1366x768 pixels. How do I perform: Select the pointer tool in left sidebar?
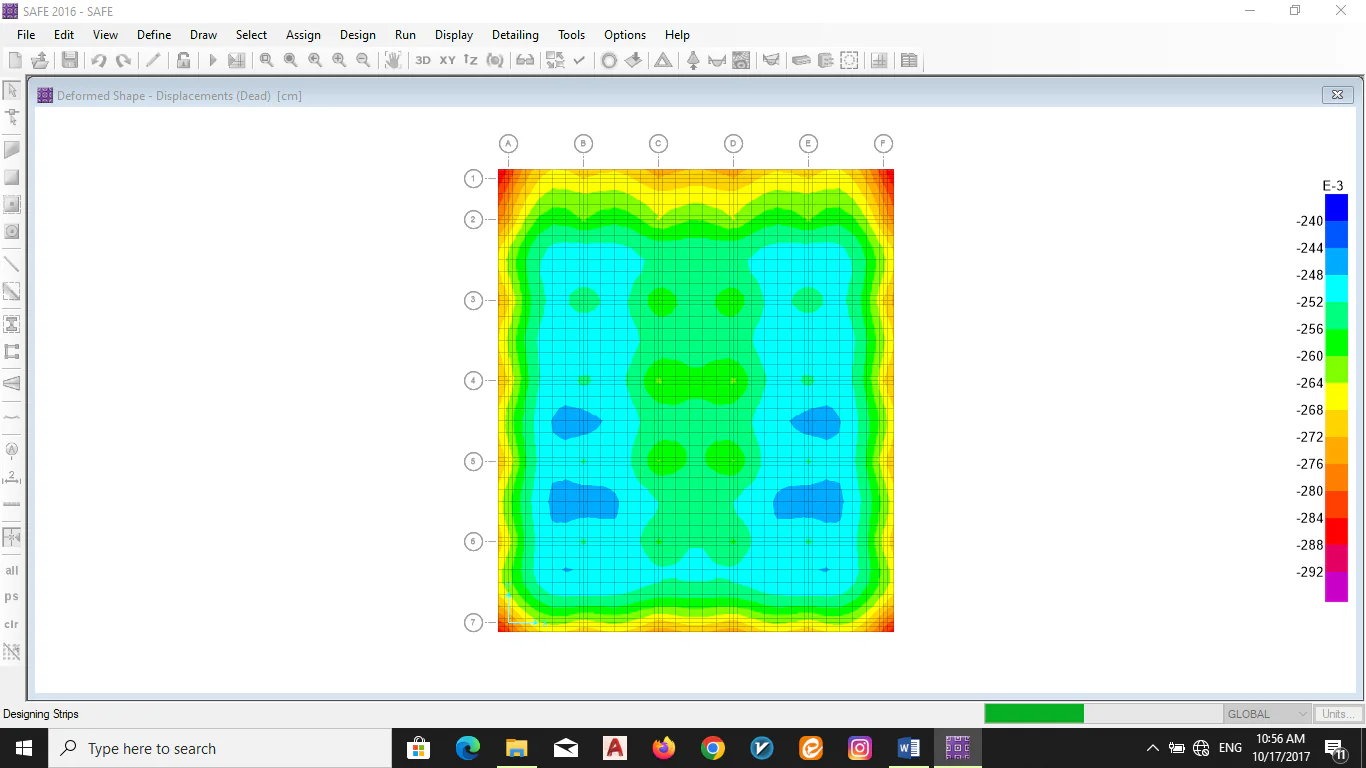[12, 91]
